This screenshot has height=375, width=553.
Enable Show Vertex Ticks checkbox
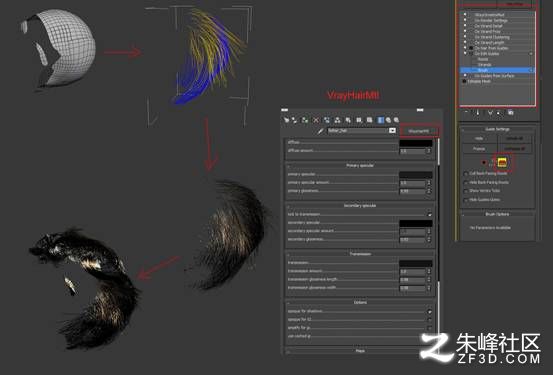pos(466,191)
